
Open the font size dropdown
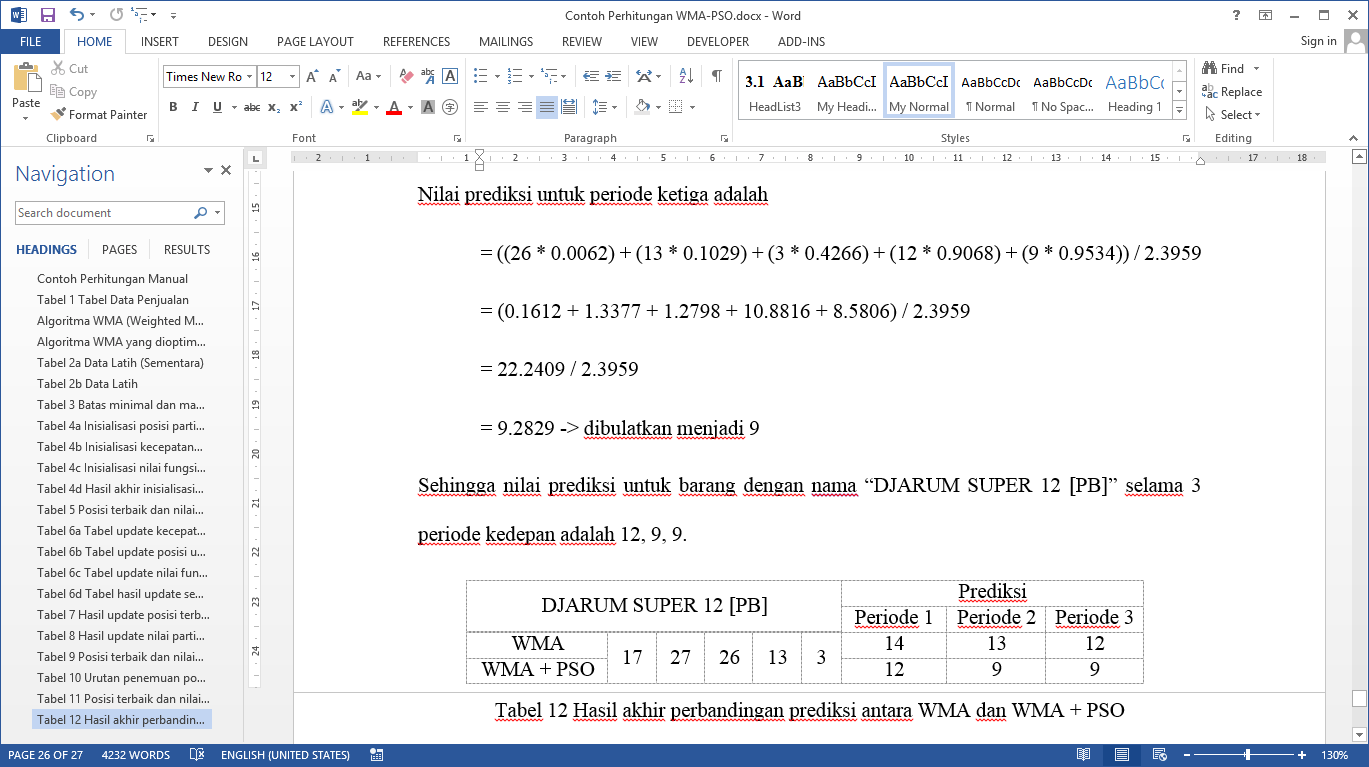pos(292,77)
